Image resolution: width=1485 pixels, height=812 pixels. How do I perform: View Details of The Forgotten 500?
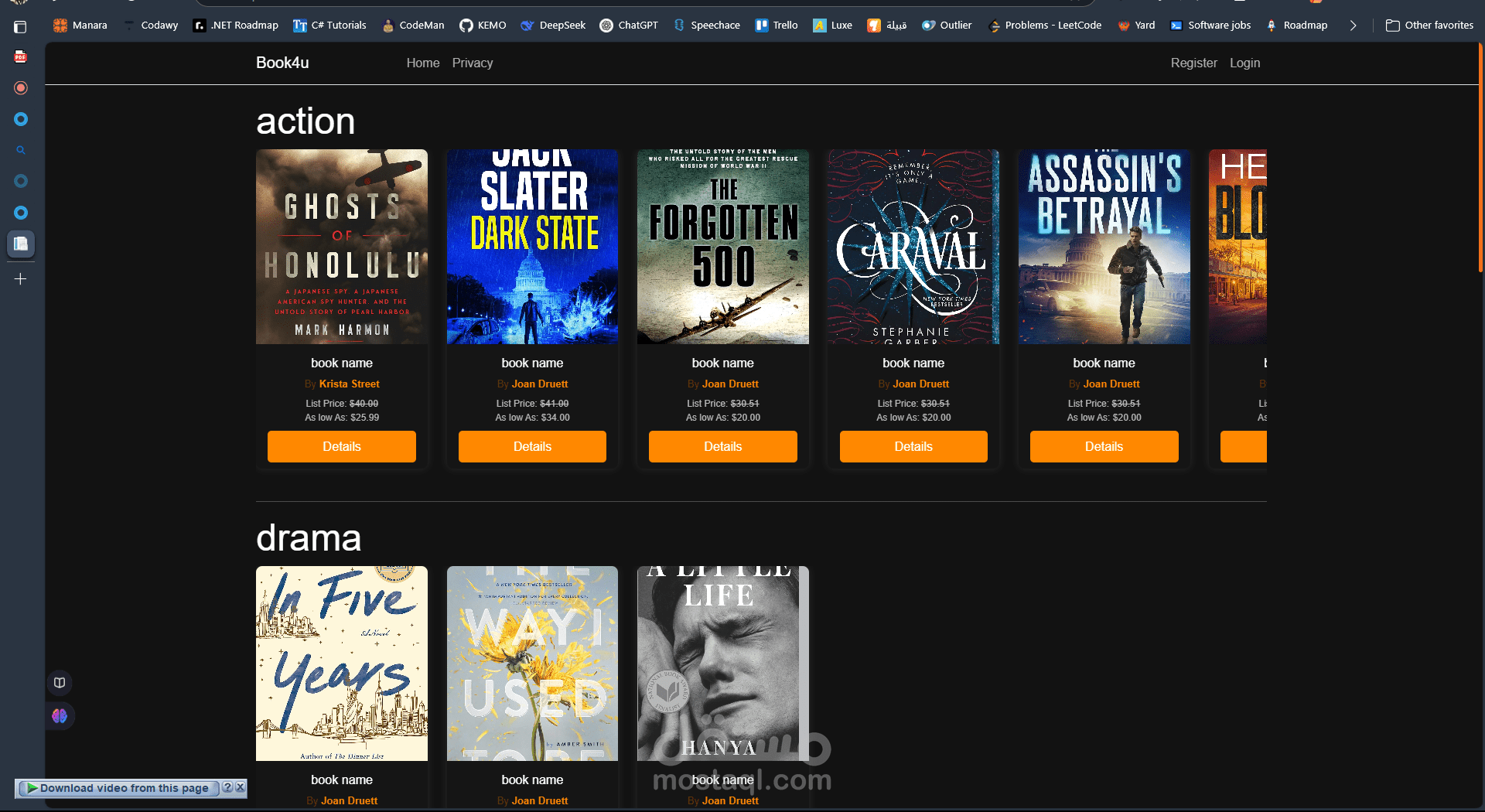tap(723, 446)
